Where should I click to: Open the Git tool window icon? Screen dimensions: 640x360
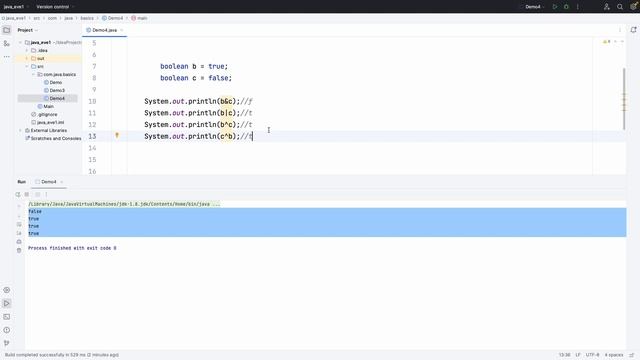tap(7, 343)
